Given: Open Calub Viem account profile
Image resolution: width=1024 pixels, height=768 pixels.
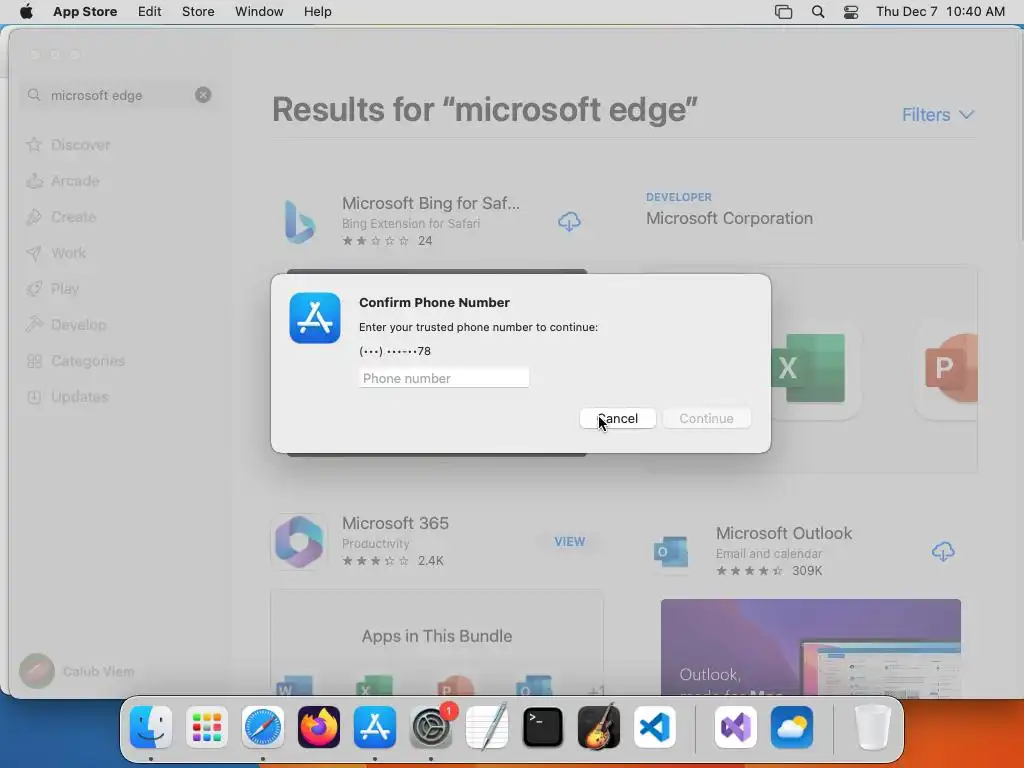Looking at the screenshot, I should pos(77,671).
